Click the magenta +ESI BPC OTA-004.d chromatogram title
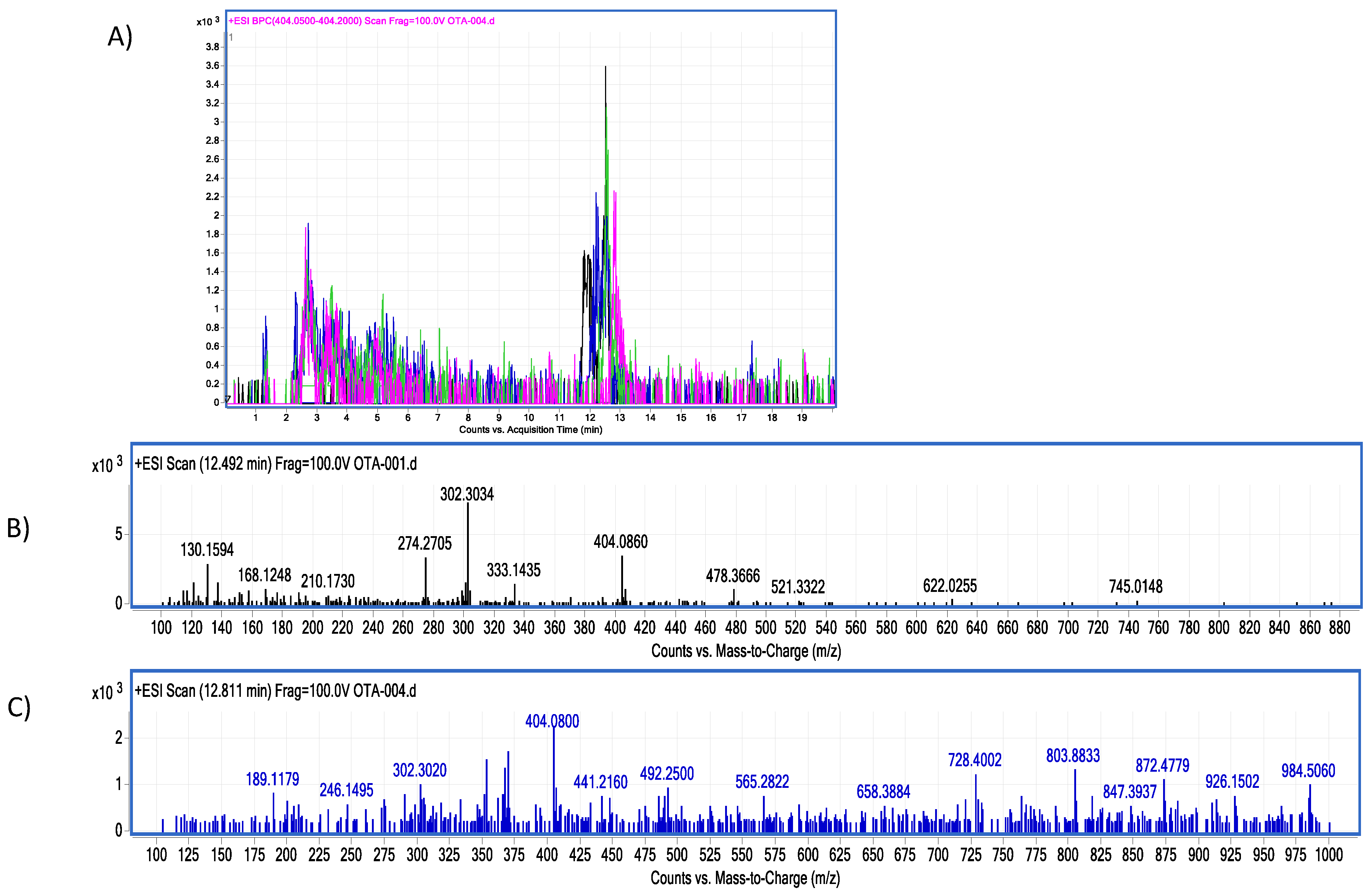This screenshot has height=895, width=1372. [x=361, y=21]
